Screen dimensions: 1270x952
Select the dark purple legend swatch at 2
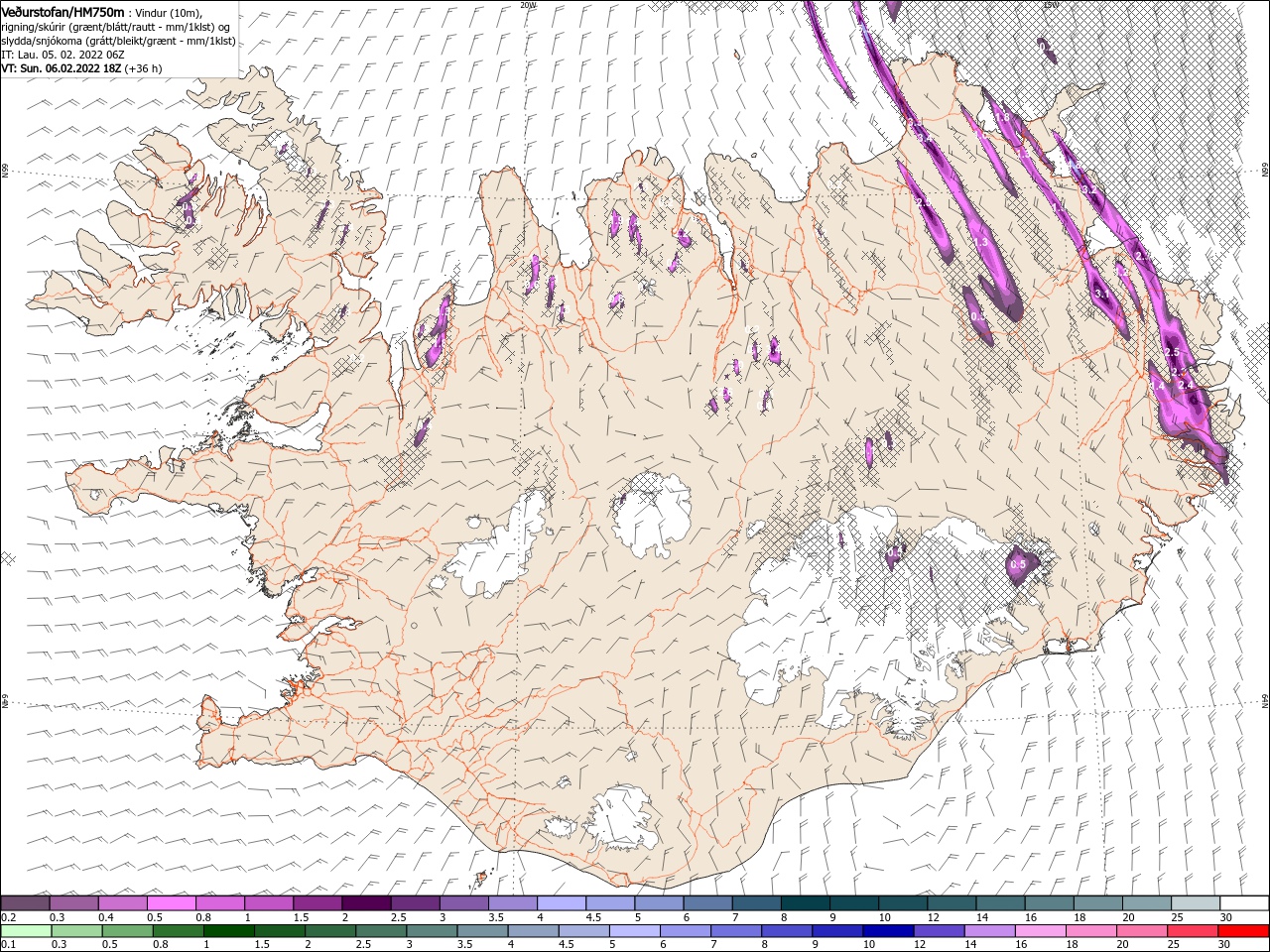[365, 903]
